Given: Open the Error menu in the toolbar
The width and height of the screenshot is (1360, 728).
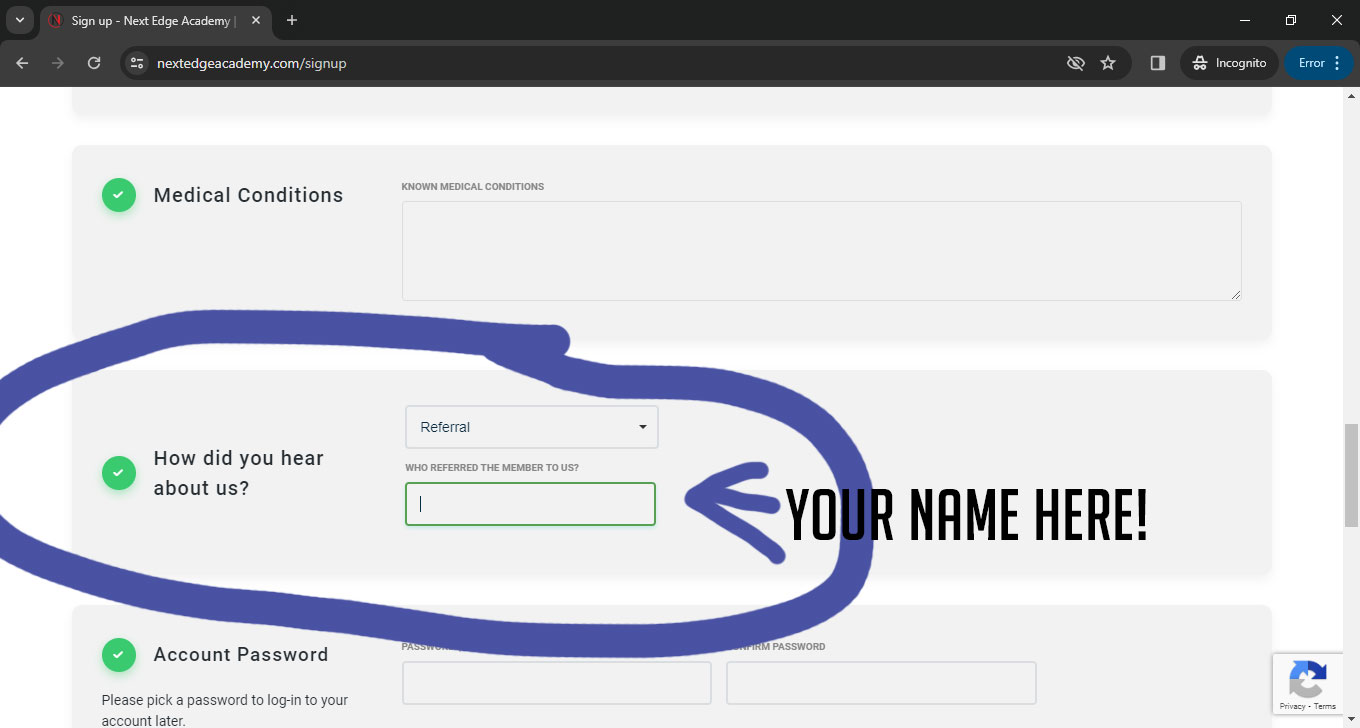Looking at the screenshot, I should (1319, 63).
